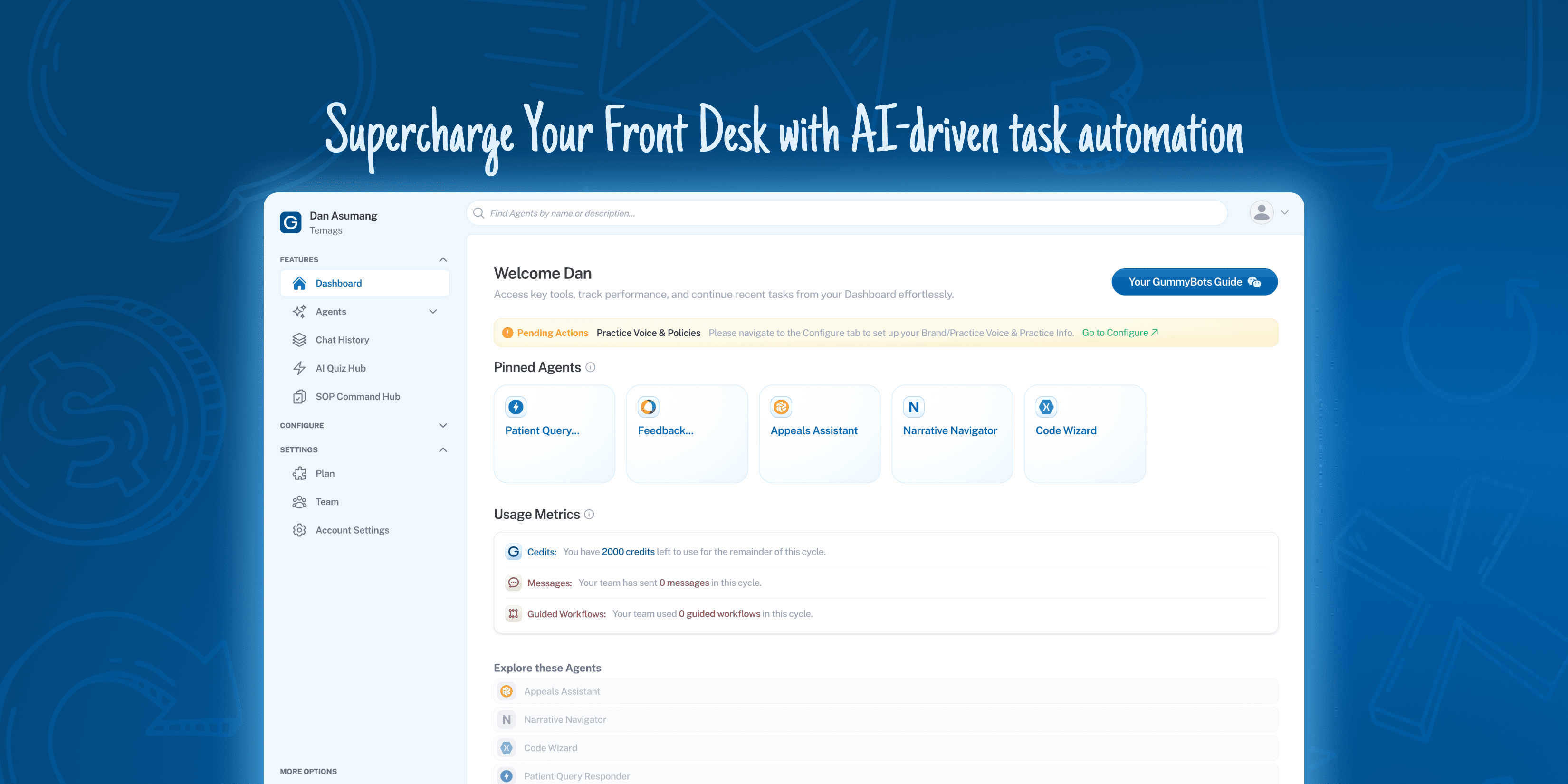Click the Messages chat bubble icon
1568x784 pixels.
coord(514,583)
